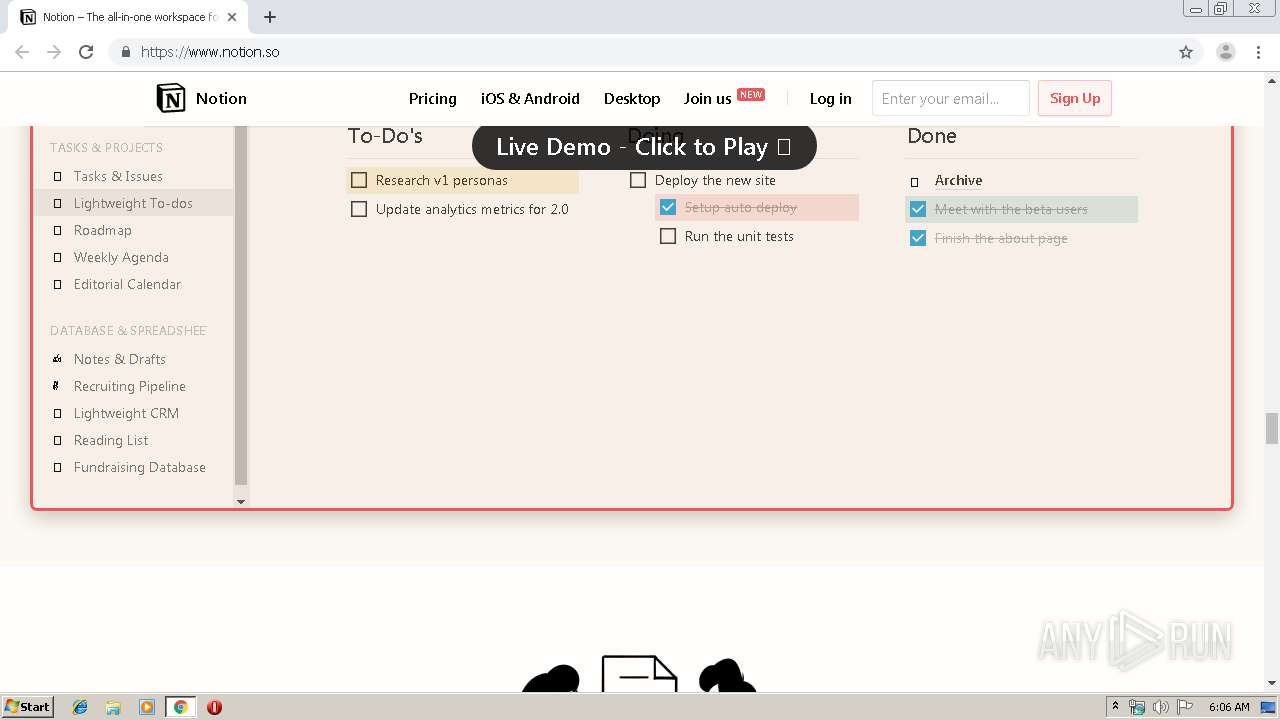The width and height of the screenshot is (1280, 720).
Task: Select Lightweight To-dos in sidebar
Action: pyautogui.click(x=133, y=204)
